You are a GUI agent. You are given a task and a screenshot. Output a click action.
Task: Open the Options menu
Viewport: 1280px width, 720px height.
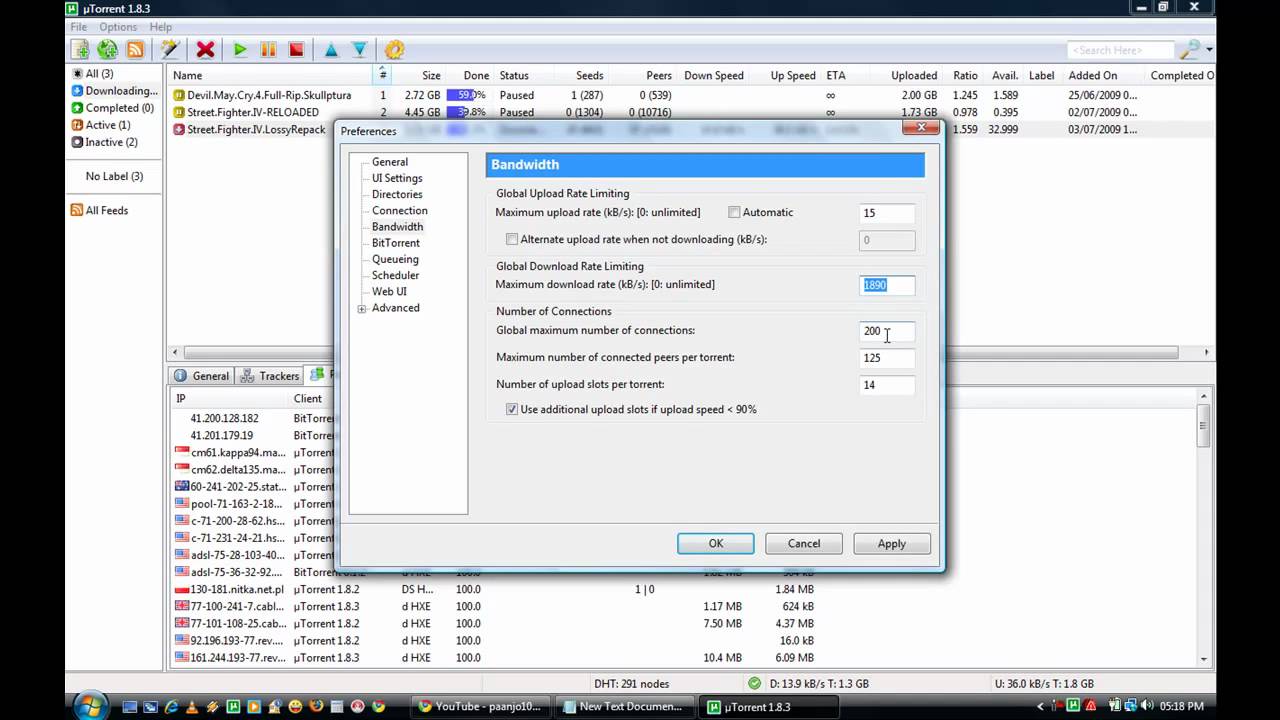point(118,27)
